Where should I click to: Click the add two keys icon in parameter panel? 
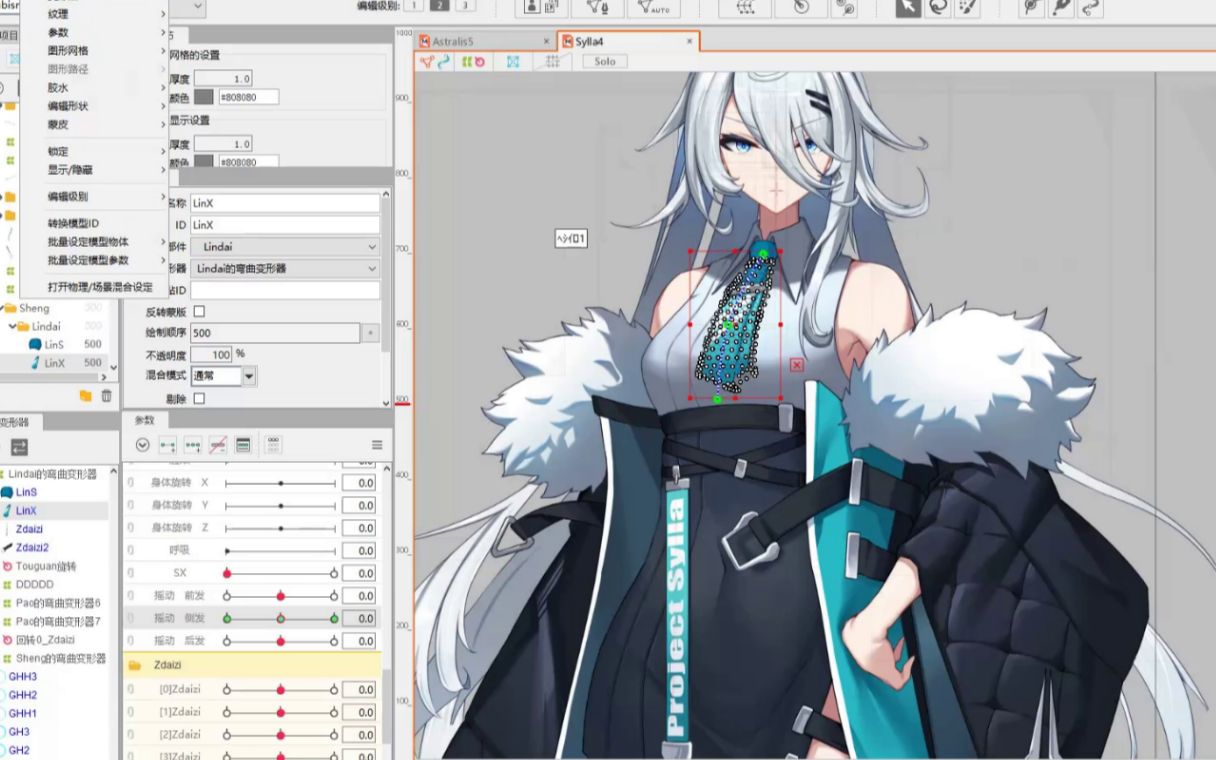pyautogui.click(x=168, y=445)
